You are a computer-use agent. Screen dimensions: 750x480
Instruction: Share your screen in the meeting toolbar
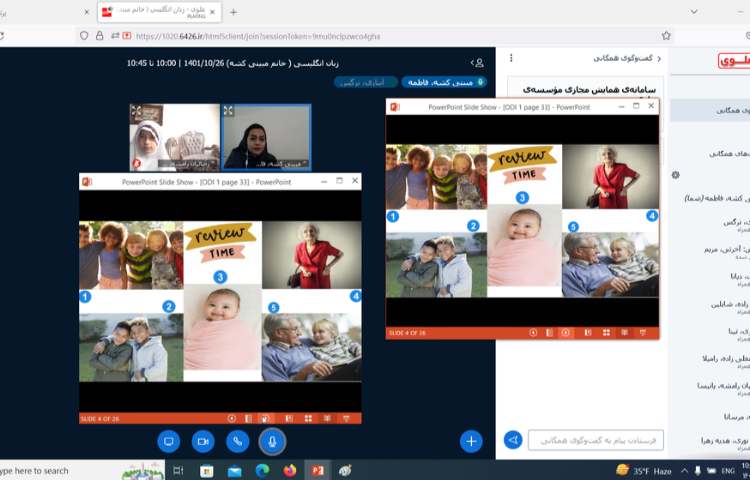pyautogui.click(x=169, y=441)
